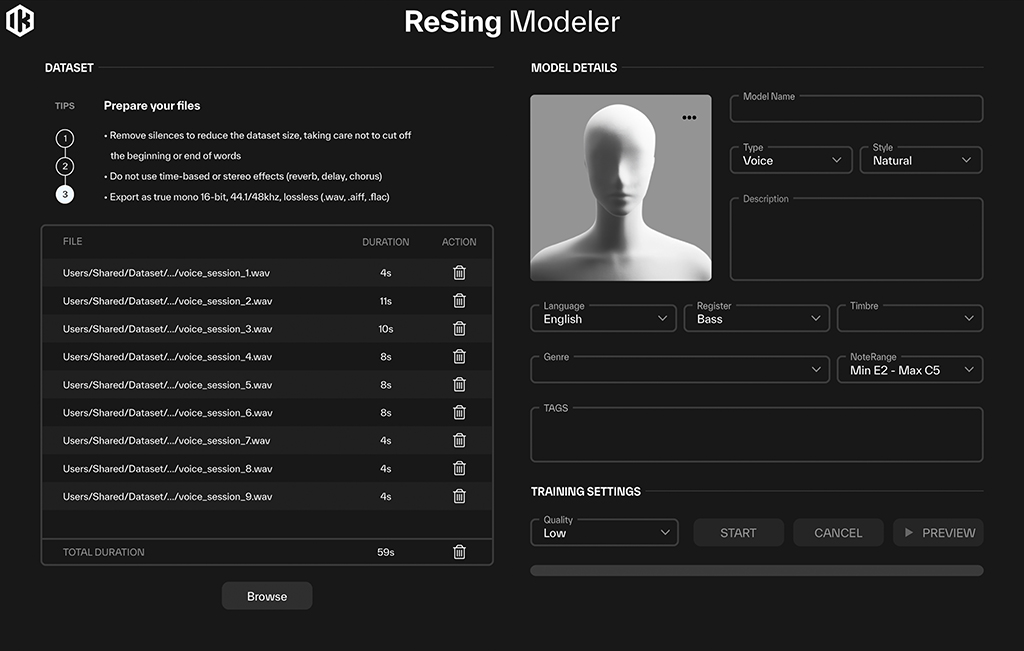Screen dimensions: 1024x651
Task: Click the Browse button to add files
Action: pos(267,596)
